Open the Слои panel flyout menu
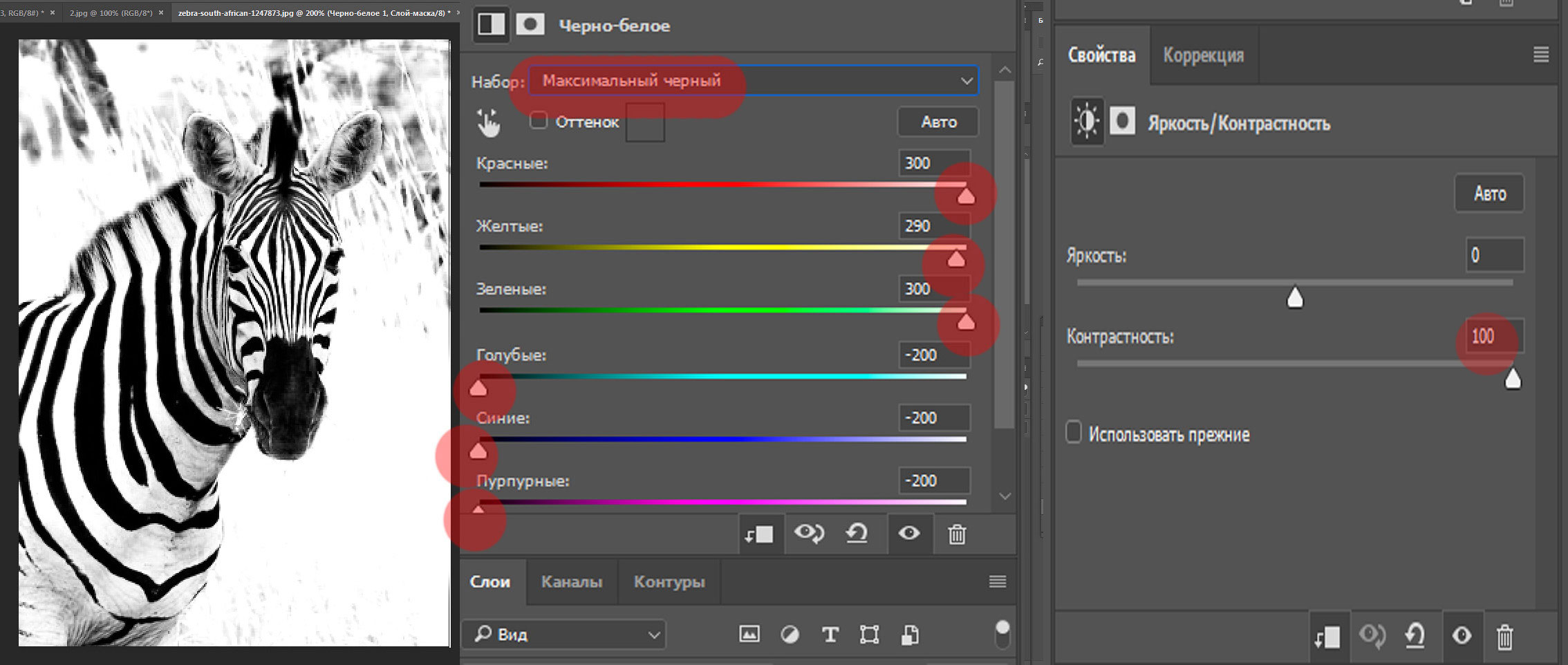 [x=997, y=581]
